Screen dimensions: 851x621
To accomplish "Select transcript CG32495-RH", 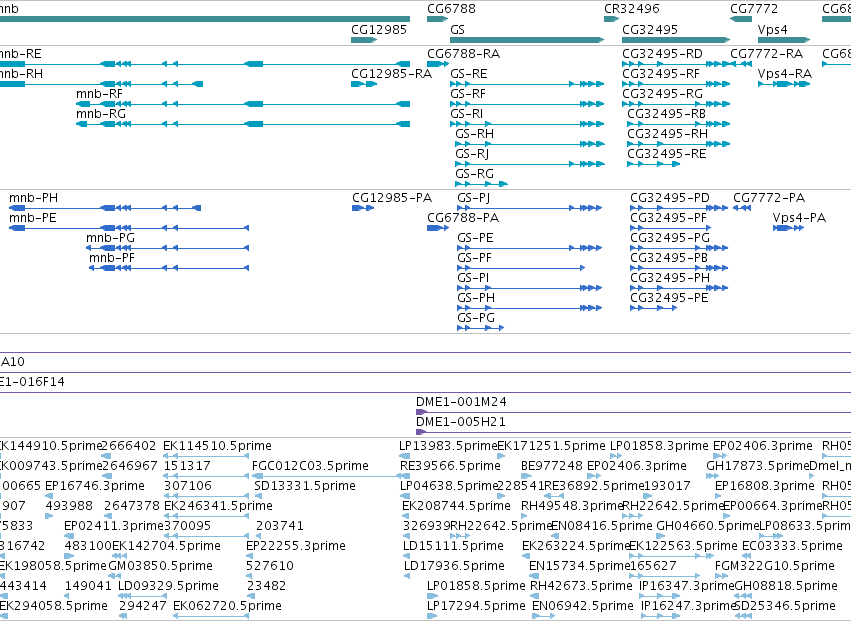I will (679, 144).
